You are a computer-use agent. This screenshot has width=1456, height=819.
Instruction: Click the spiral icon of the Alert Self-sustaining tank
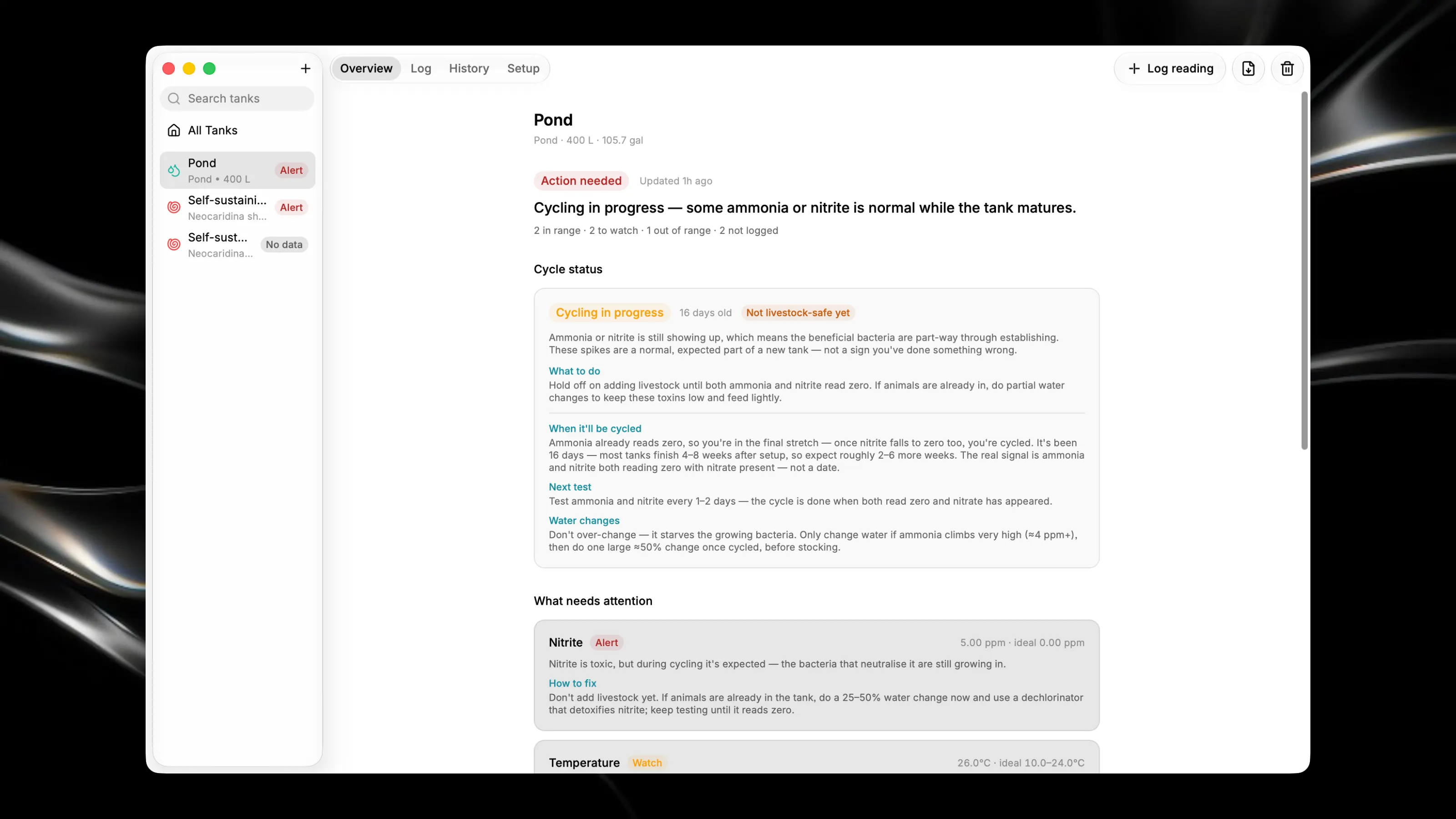click(174, 207)
